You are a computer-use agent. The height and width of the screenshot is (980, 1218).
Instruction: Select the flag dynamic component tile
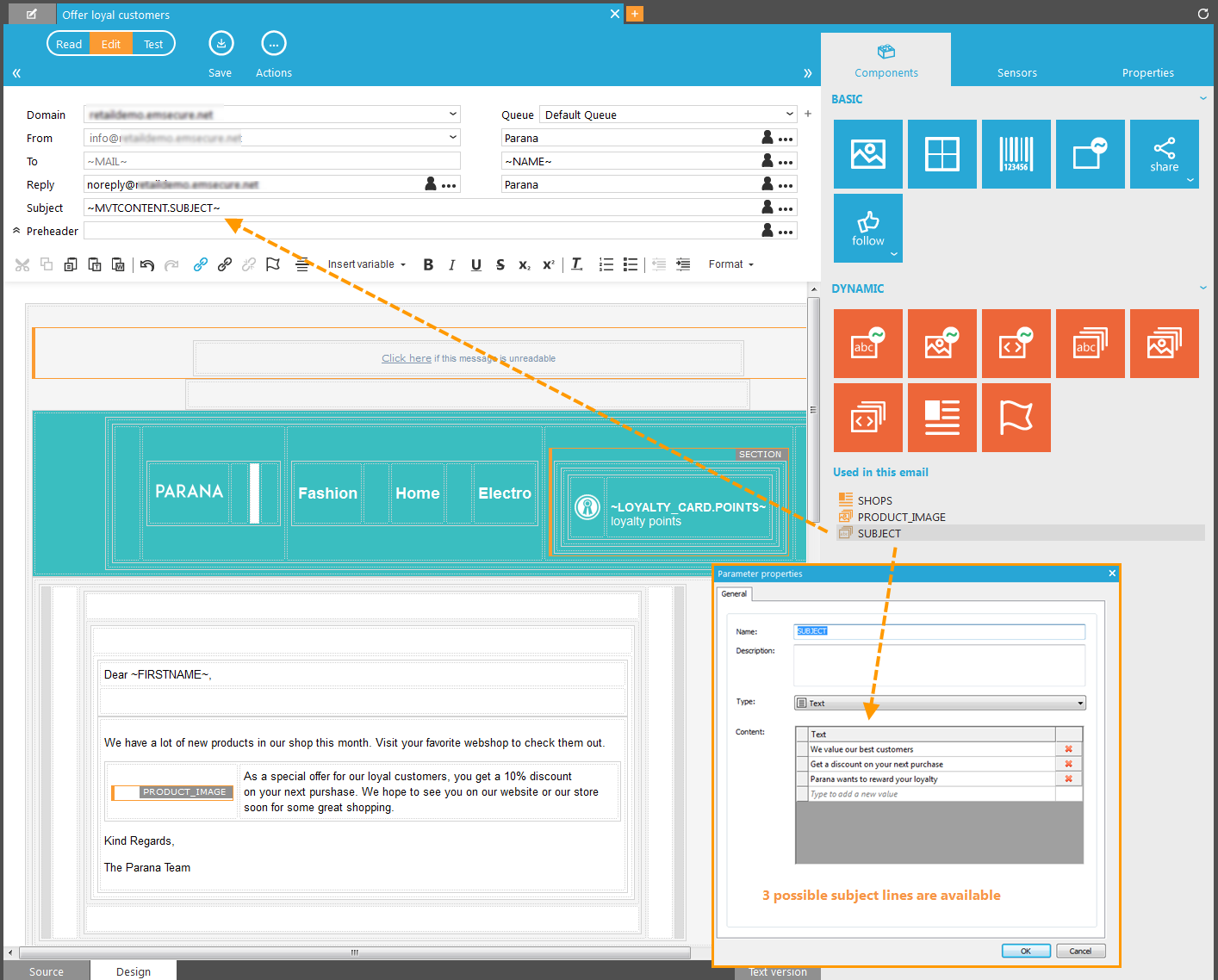click(x=1016, y=418)
